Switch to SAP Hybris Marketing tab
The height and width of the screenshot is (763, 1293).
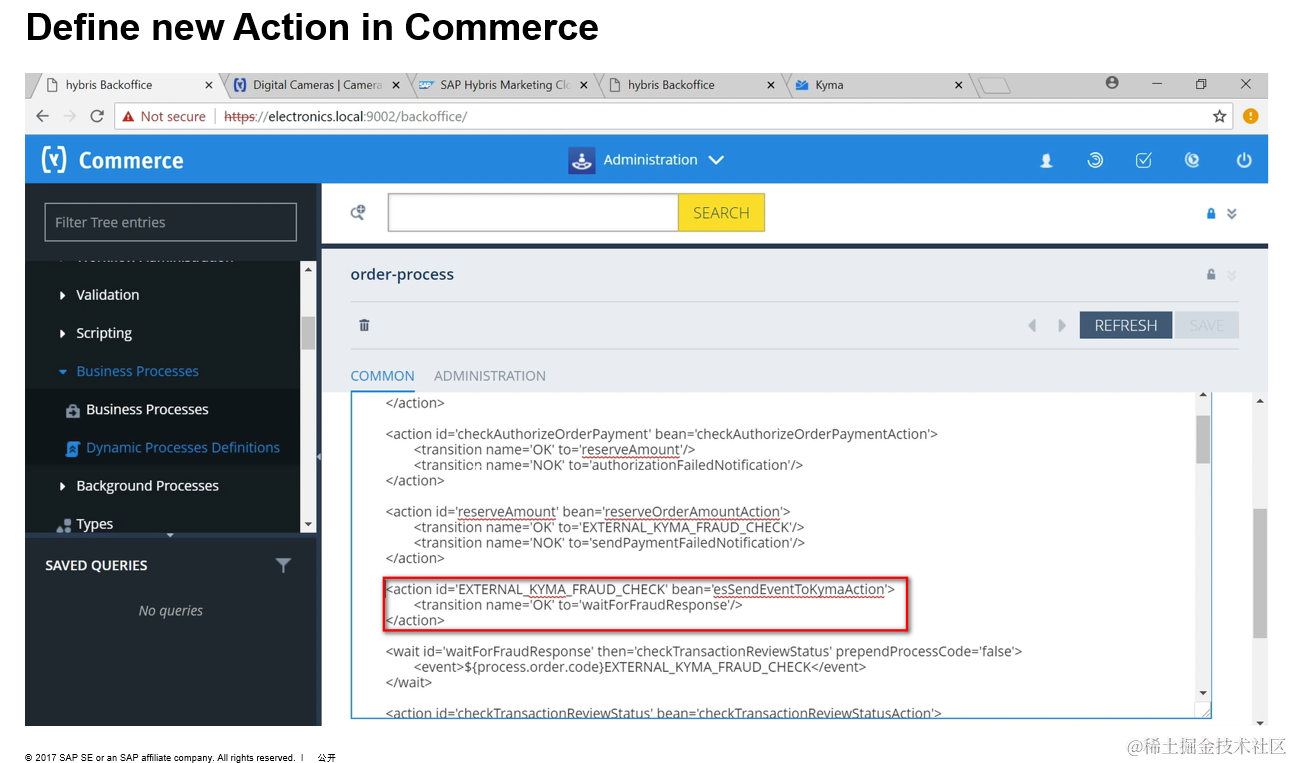[x=505, y=85]
